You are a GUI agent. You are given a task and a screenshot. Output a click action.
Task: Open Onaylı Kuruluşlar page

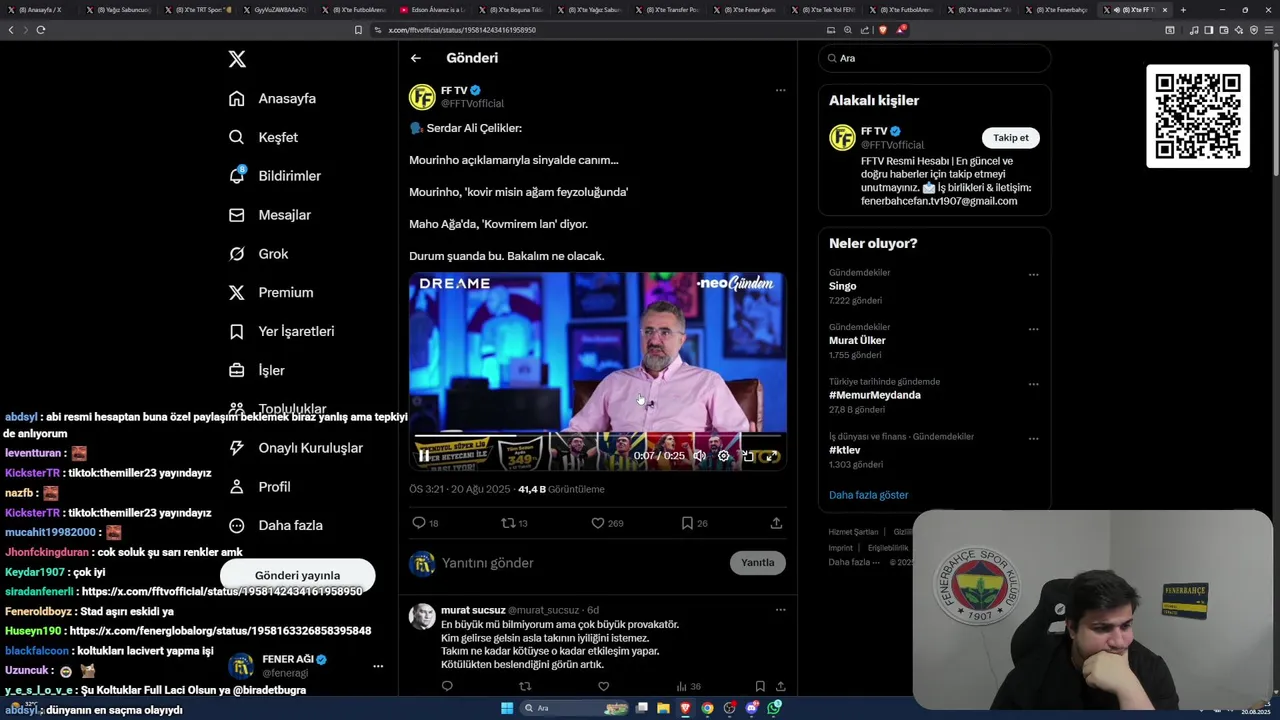click(295, 448)
